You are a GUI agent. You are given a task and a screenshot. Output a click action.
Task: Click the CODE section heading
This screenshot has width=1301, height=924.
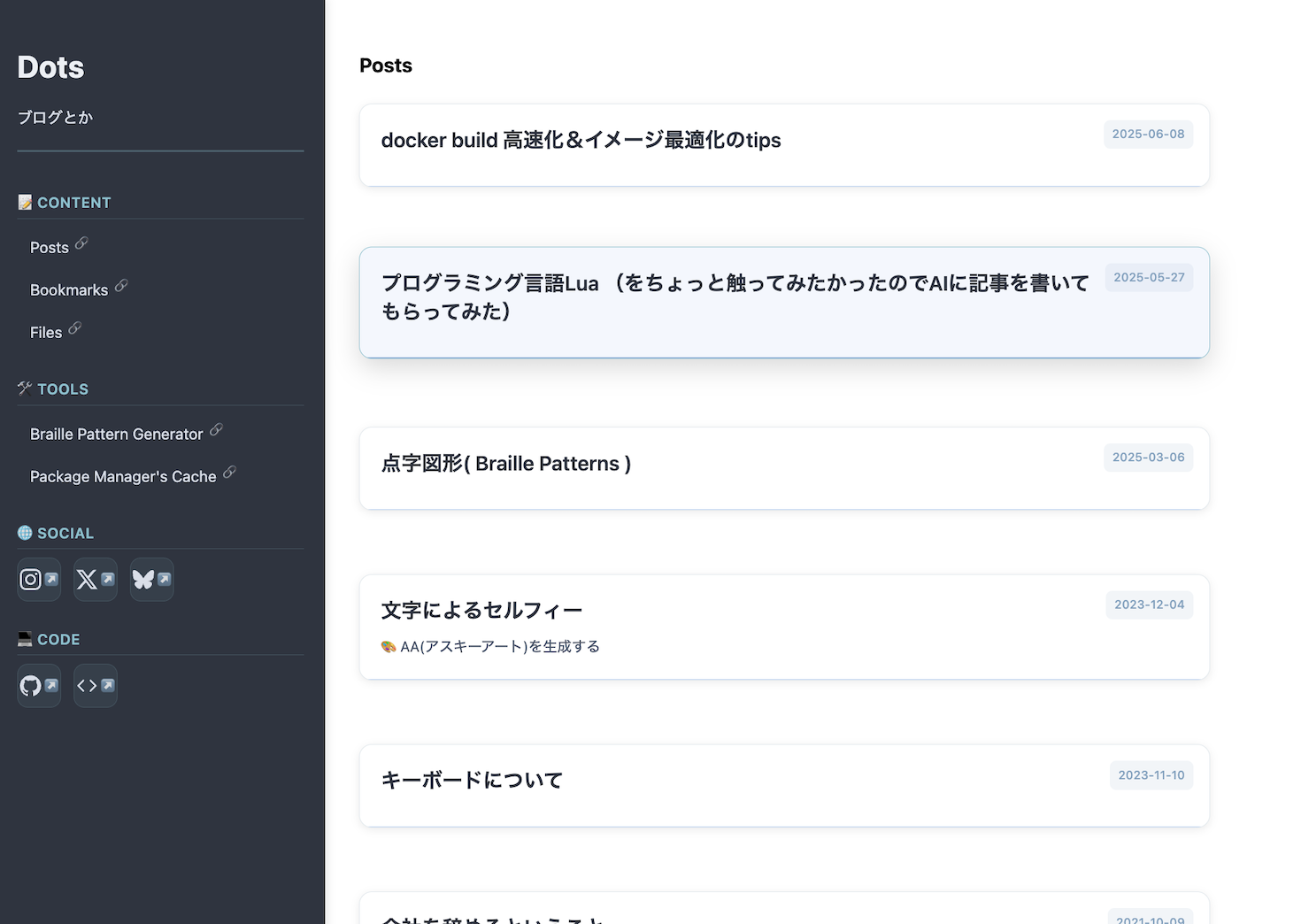[x=58, y=640]
